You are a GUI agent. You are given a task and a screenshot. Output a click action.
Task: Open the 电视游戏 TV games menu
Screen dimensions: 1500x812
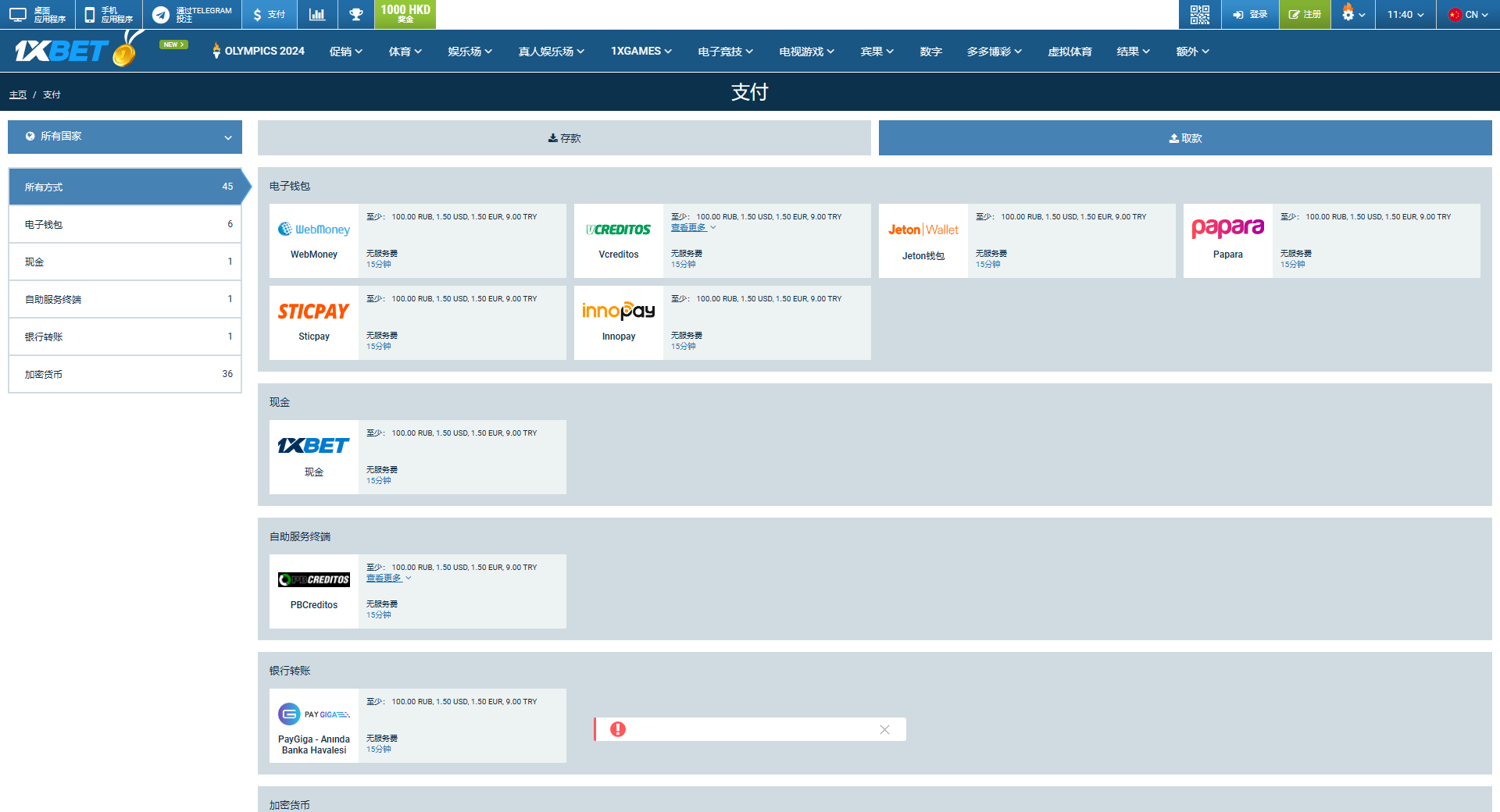(807, 52)
